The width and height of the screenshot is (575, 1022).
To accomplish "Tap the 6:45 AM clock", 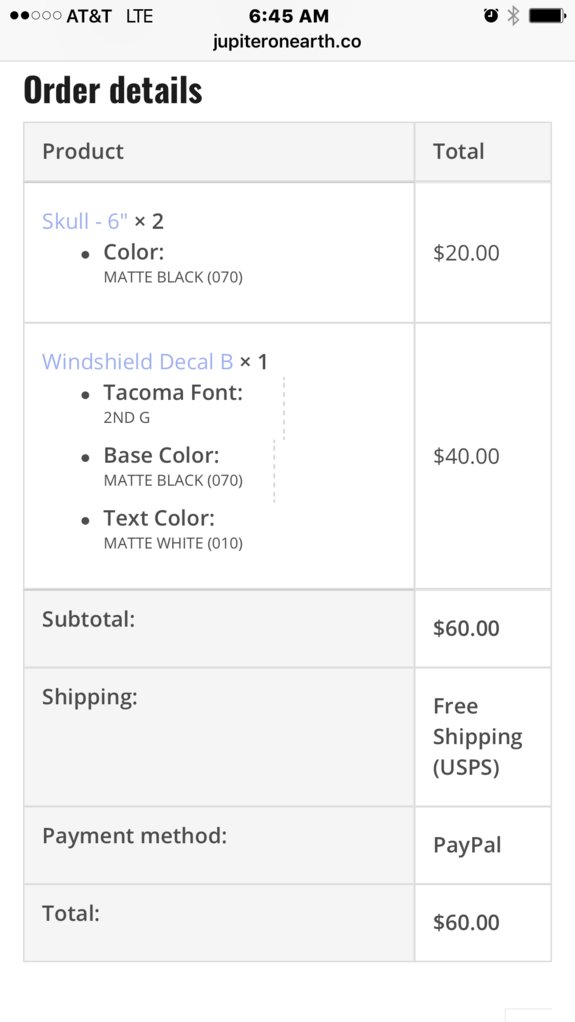I will click(x=289, y=15).
